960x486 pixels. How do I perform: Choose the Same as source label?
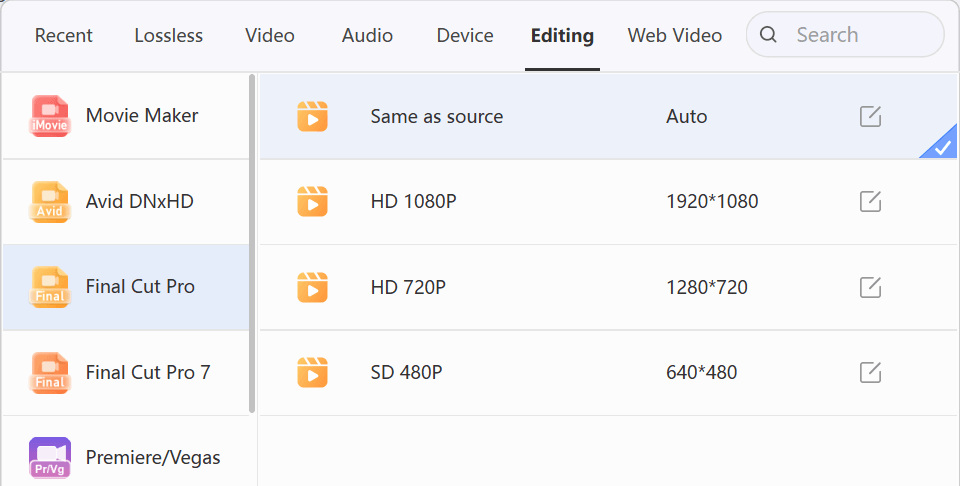click(437, 116)
